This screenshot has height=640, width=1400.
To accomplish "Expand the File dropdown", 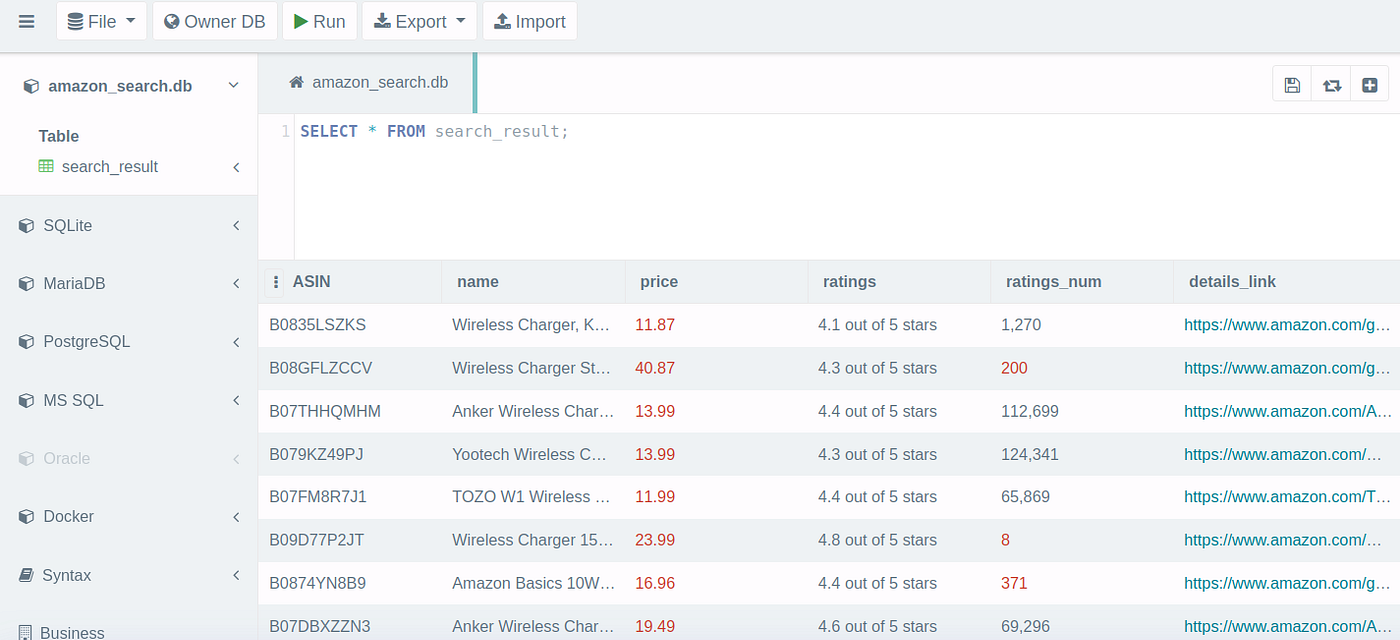I will coord(100,20).
